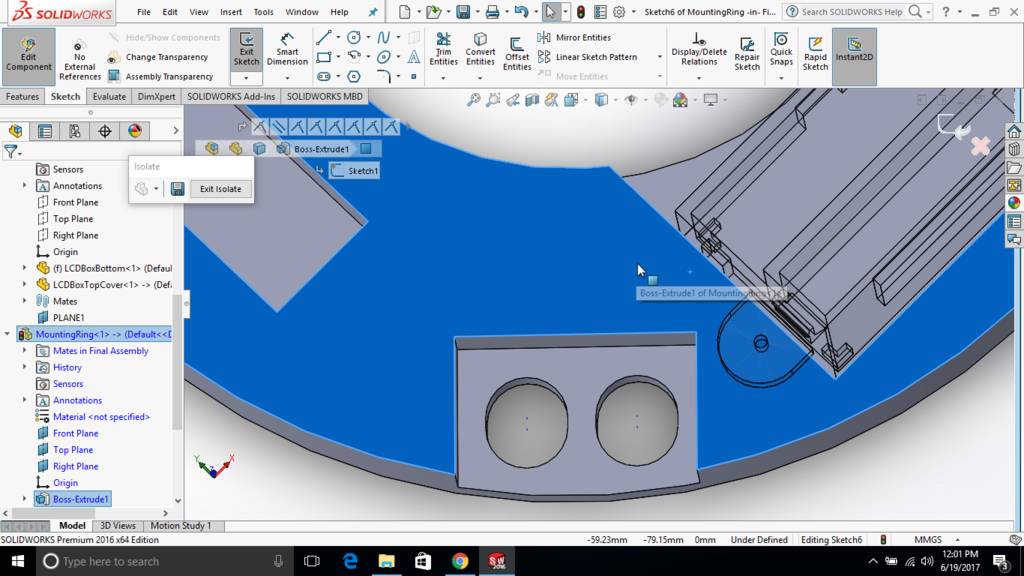This screenshot has width=1024, height=576.
Task: Open the Motion Study 1 tab
Action: click(x=181, y=526)
